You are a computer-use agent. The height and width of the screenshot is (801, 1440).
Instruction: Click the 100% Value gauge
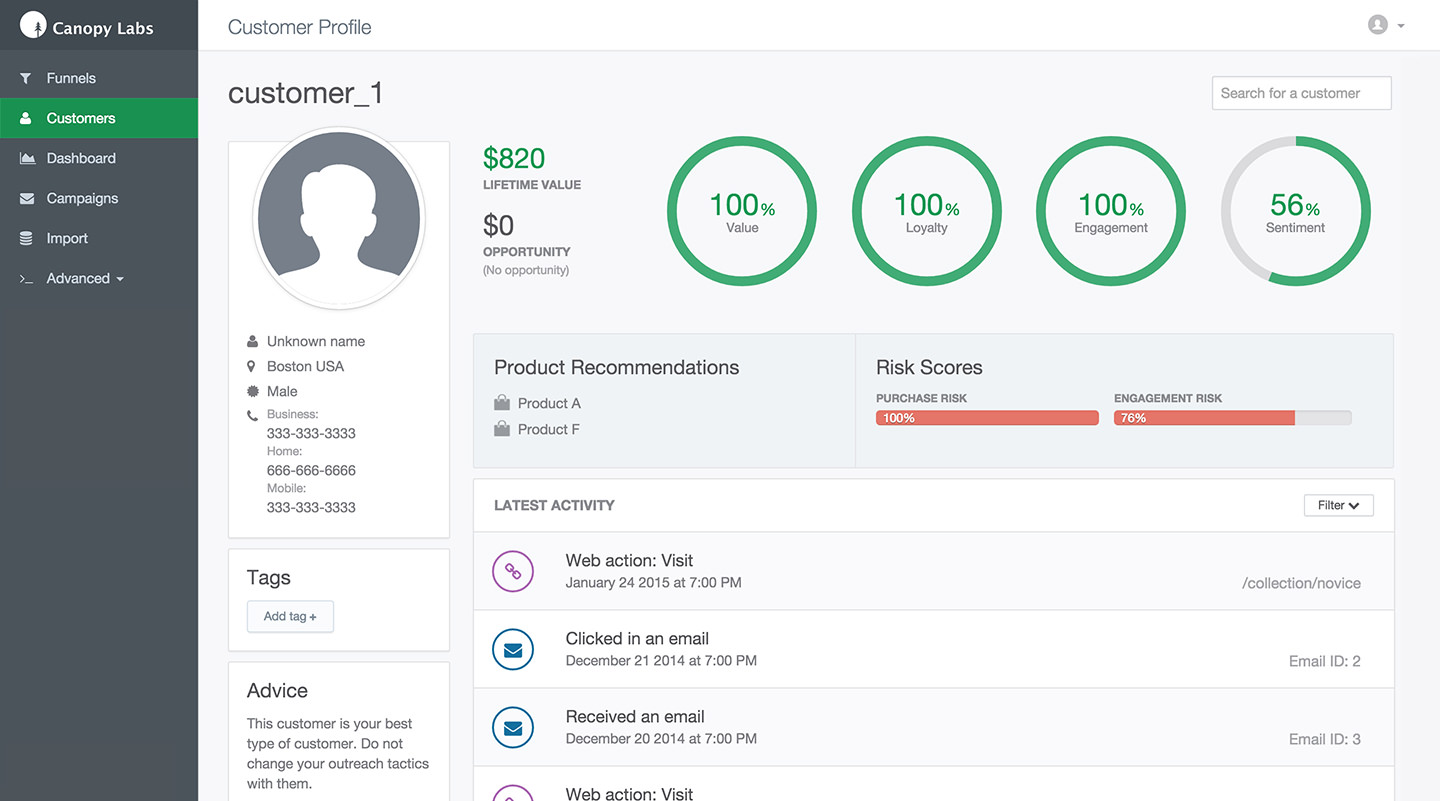click(742, 212)
